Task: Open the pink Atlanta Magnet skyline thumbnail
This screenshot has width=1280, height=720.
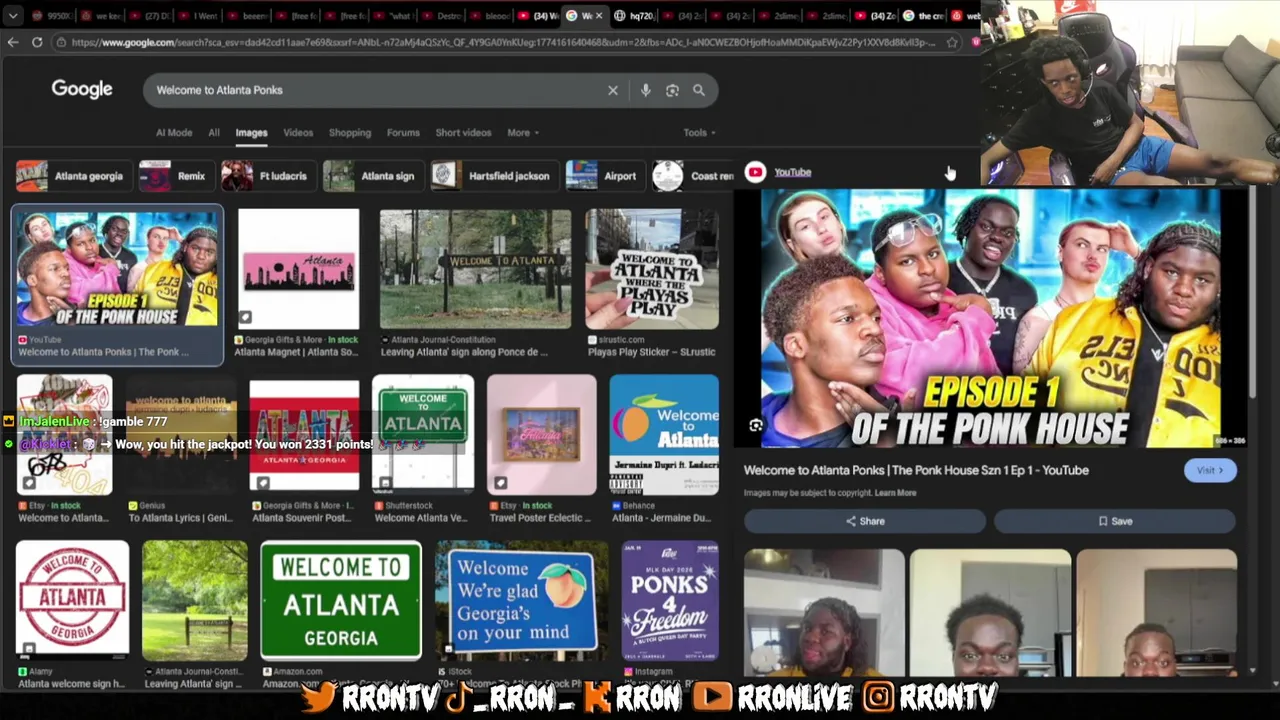Action: coord(298,268)
